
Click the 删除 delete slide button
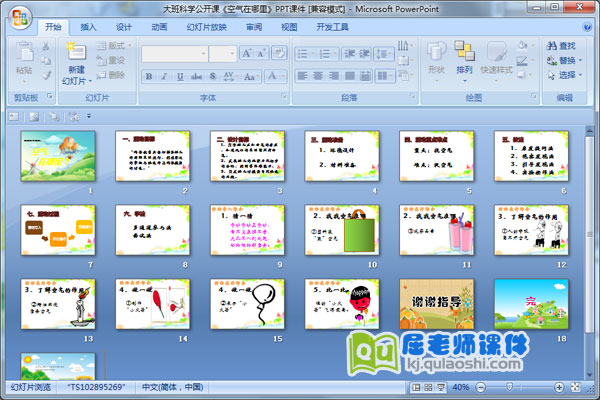(115, 75)
